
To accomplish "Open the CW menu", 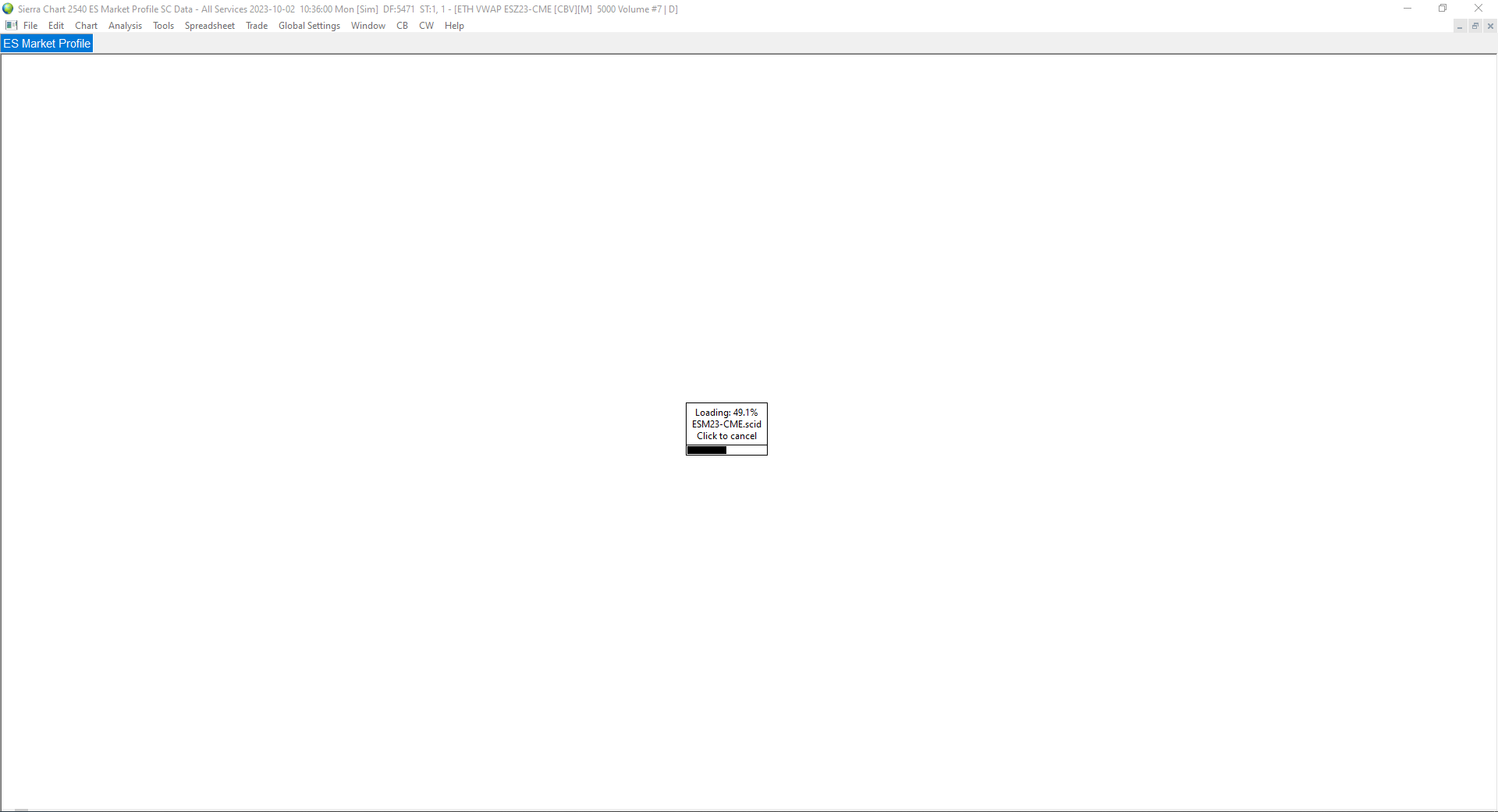I will (x=427, y=26).
